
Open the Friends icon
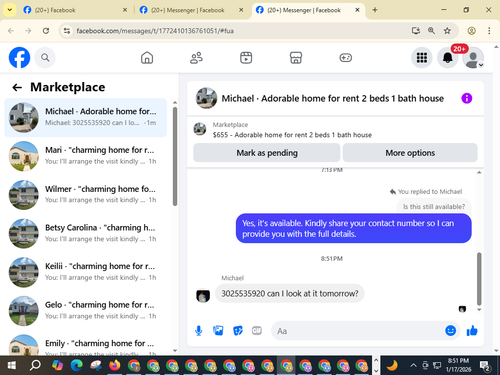pos(196,58)
